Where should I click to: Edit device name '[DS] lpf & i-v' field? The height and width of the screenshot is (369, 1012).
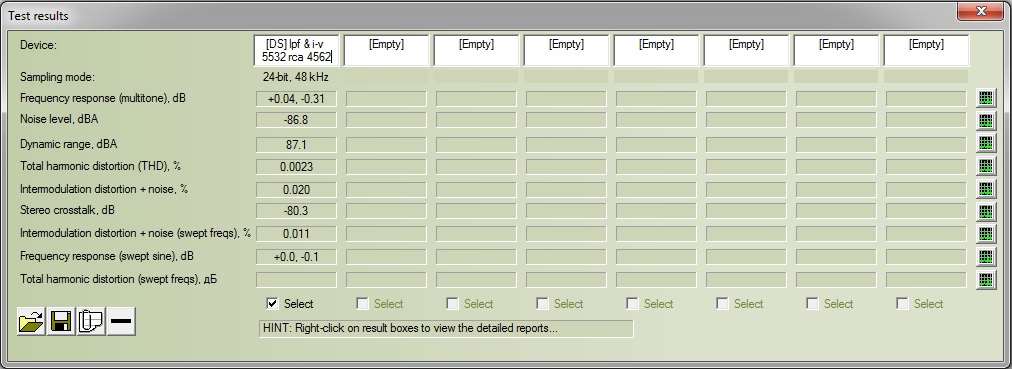pos(296,50)
